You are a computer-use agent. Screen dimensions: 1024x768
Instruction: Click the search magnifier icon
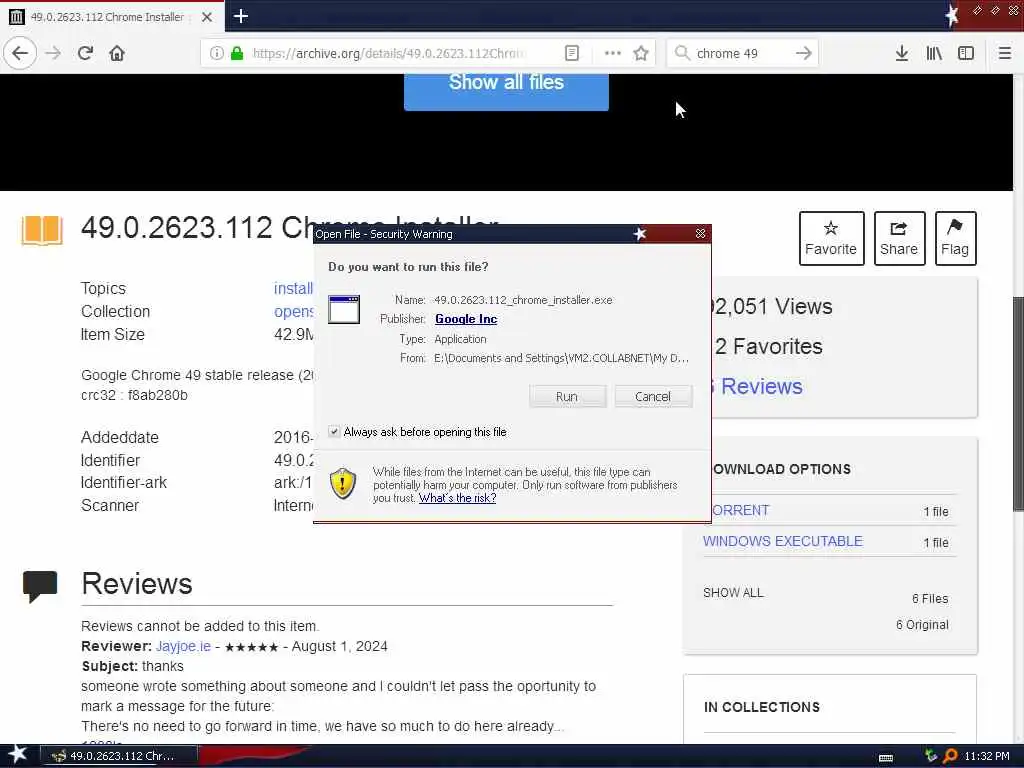(x=682, y=53)
